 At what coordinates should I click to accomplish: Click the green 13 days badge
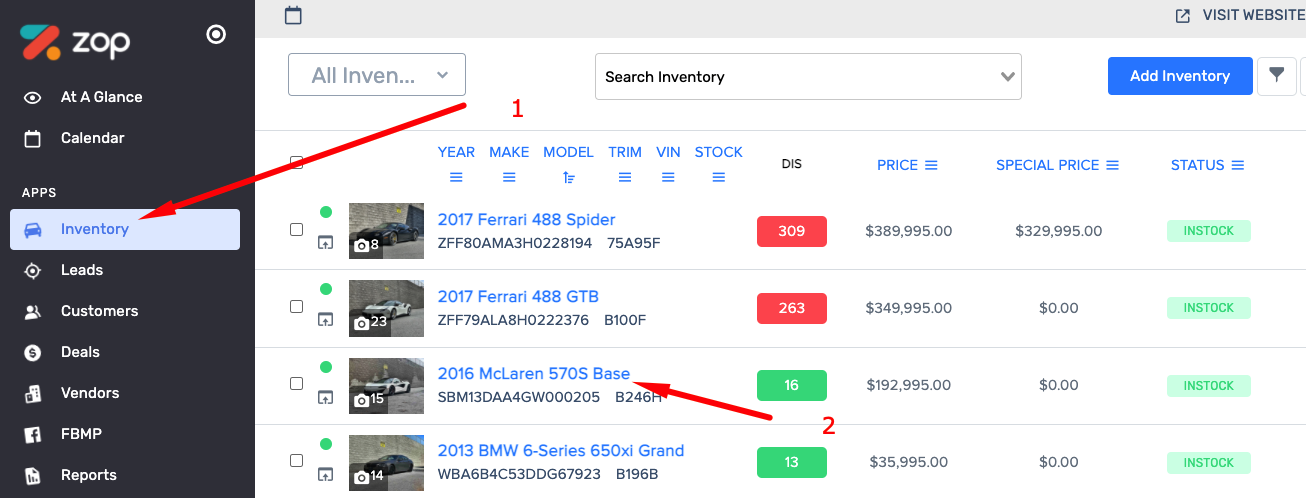coord(792,462)
